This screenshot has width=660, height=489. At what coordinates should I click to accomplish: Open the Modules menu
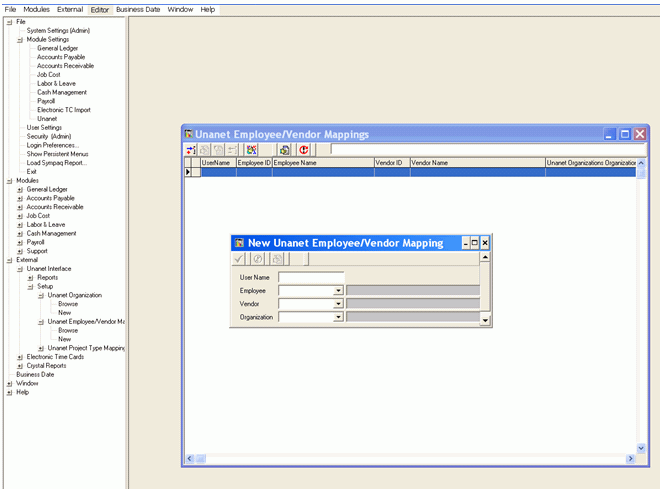point(36,9)
